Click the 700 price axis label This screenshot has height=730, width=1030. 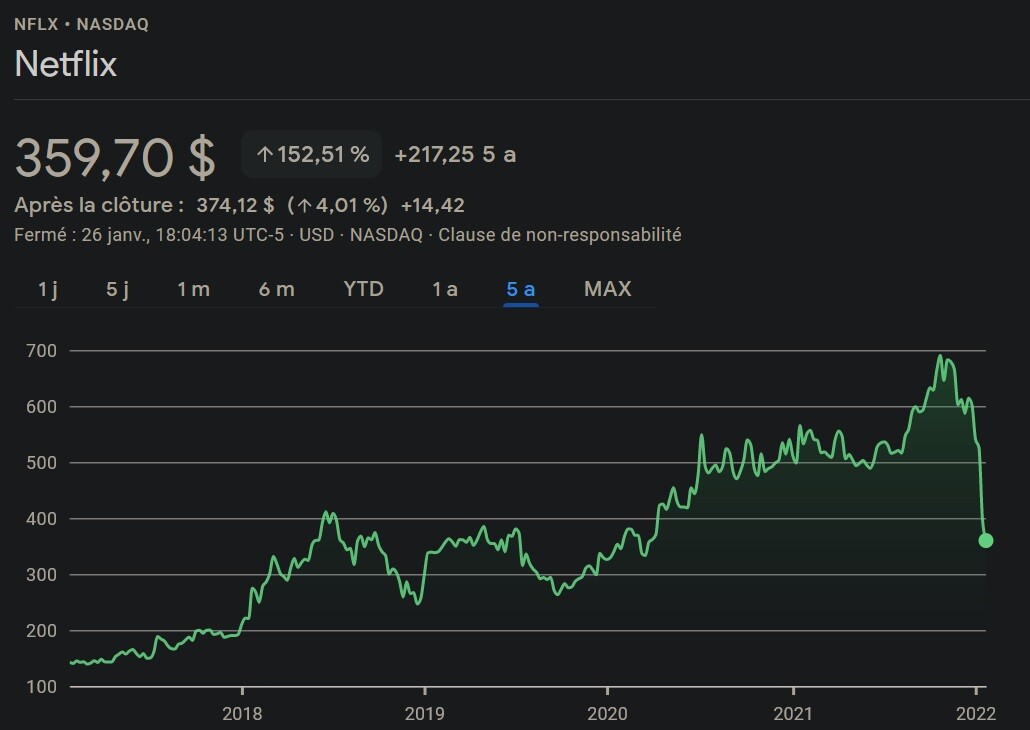[x=41, y=351]
